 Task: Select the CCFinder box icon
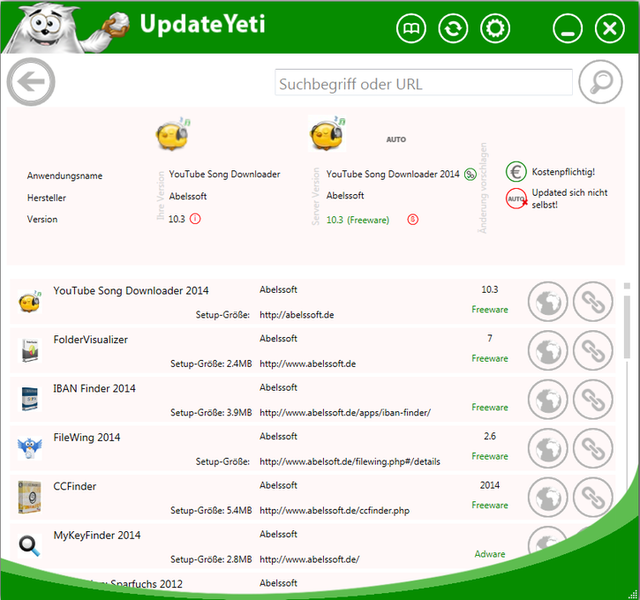(x=30, y=497)
